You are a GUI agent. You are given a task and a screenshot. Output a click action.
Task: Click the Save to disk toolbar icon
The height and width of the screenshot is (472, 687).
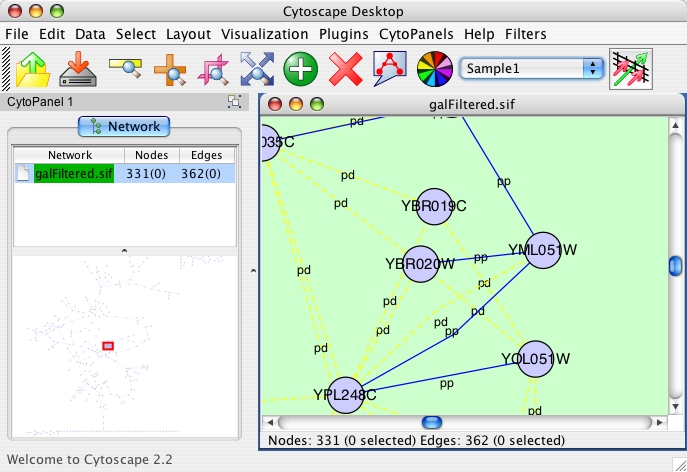point(78,69)
